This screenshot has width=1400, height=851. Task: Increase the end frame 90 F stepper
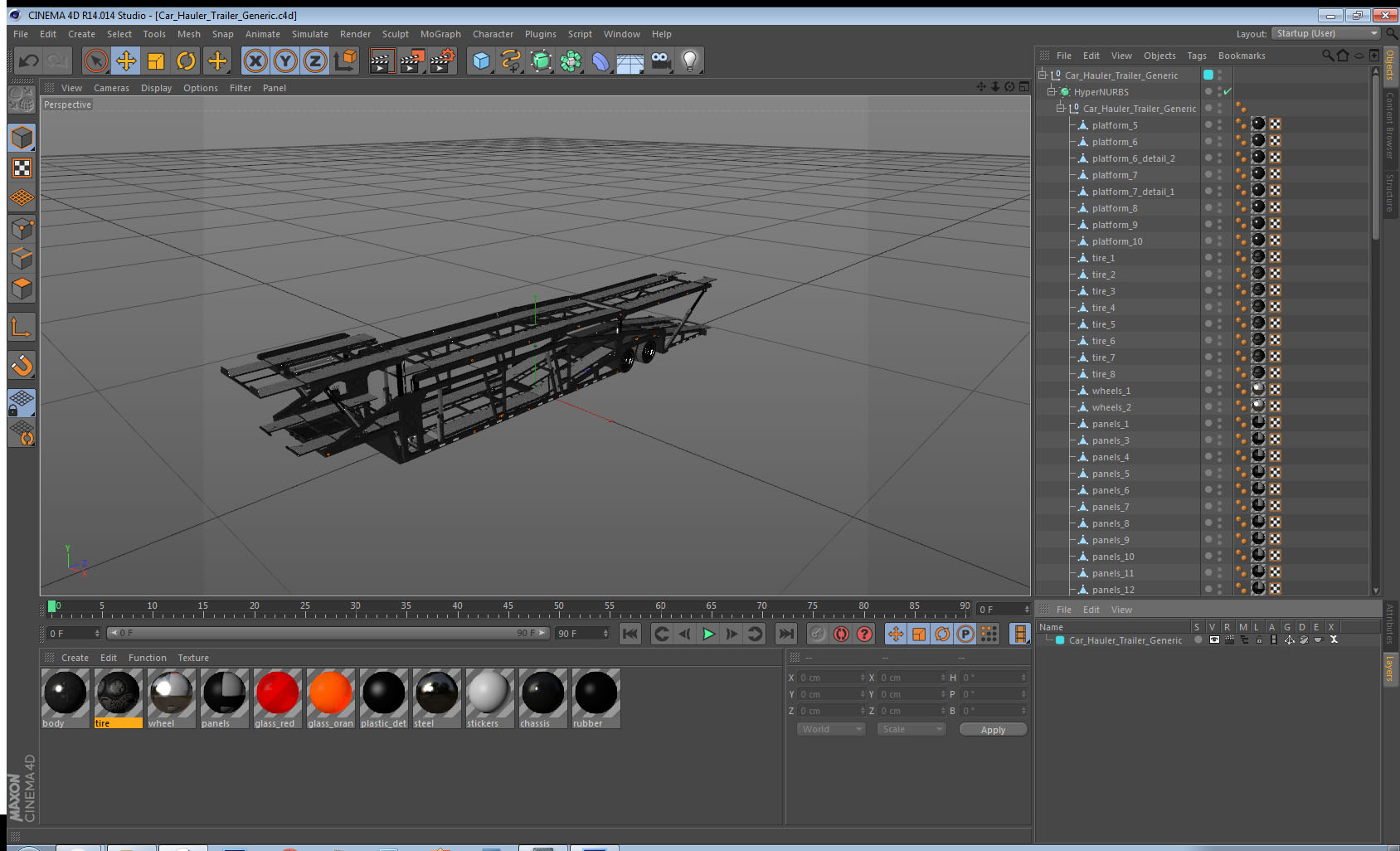(605, 630)
